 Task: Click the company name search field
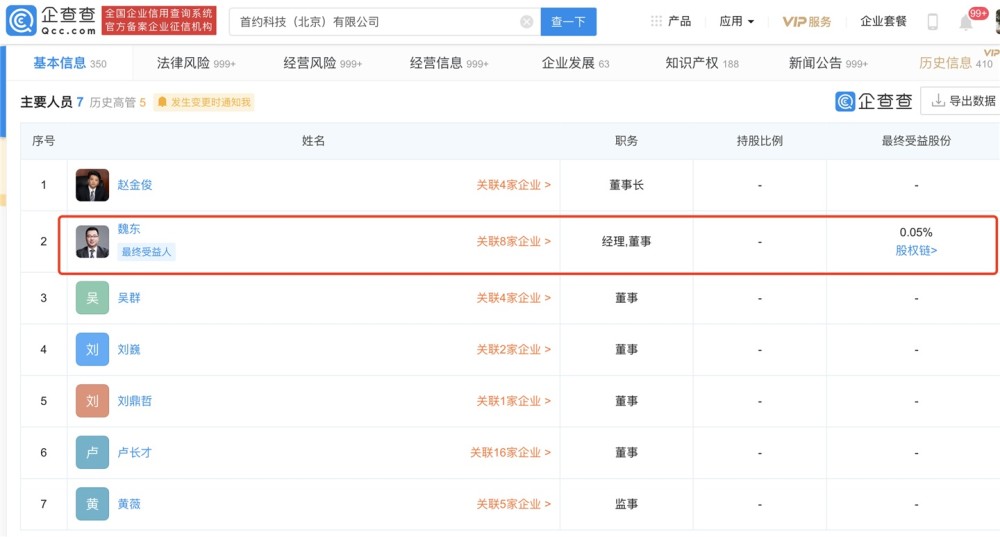(375, 21)
